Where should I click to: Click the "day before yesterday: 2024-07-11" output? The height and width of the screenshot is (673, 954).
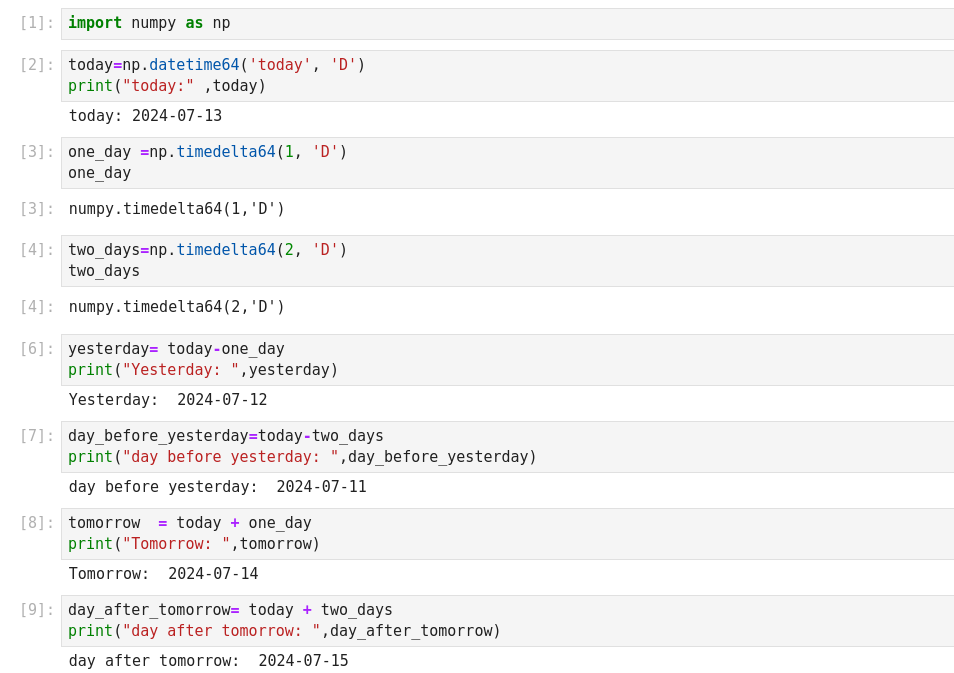pos(217,487)
